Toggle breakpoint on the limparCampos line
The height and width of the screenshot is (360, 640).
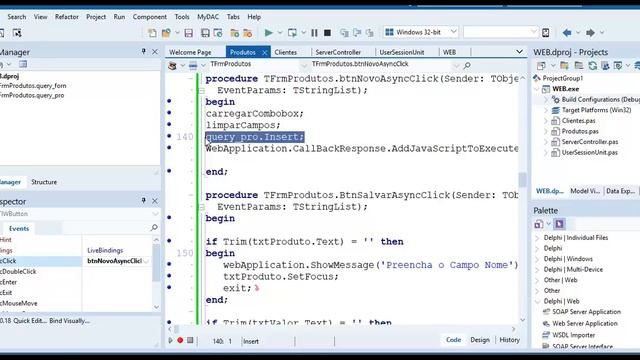click(169, 124)
